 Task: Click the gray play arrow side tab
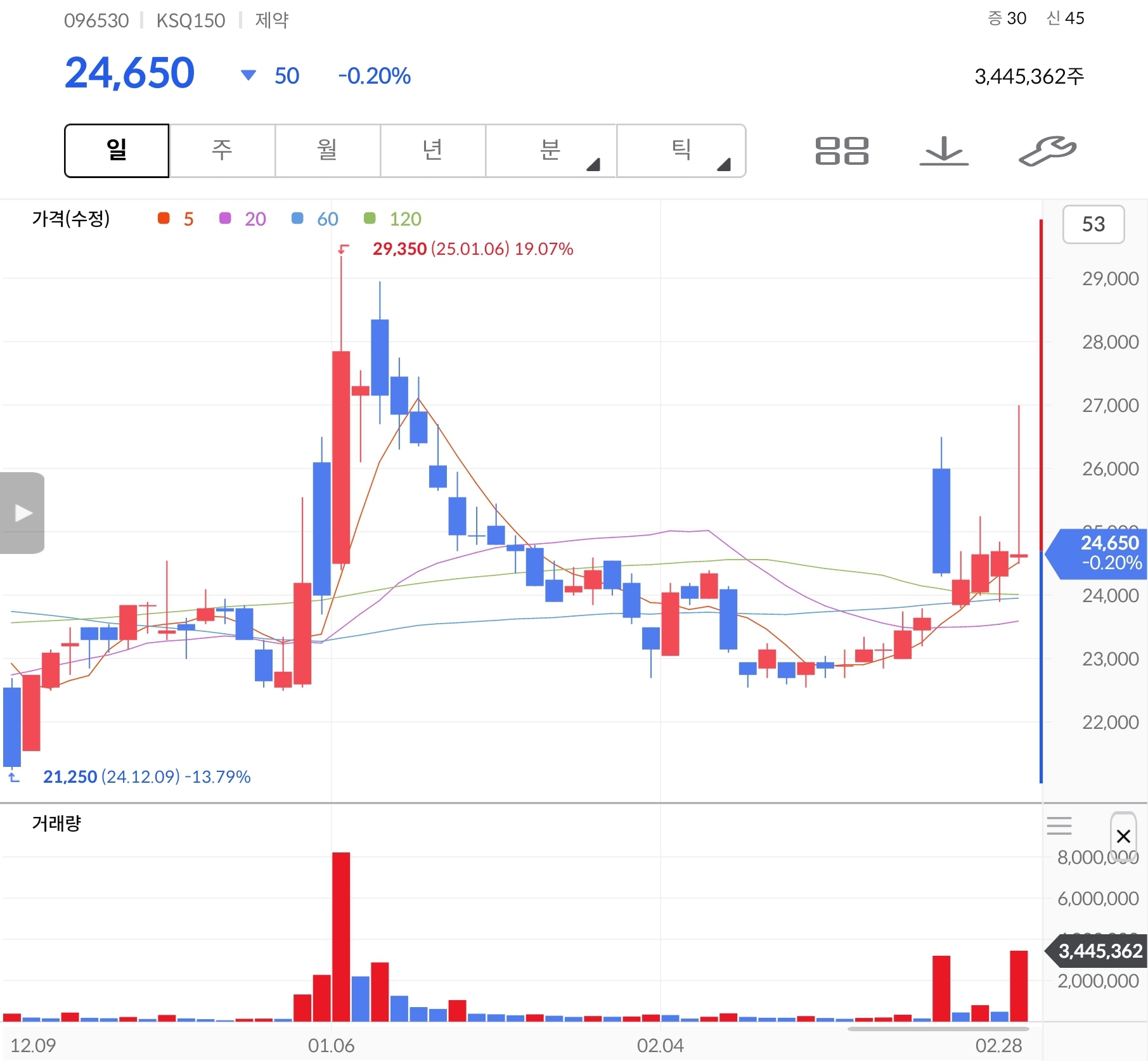click(22, 513)
